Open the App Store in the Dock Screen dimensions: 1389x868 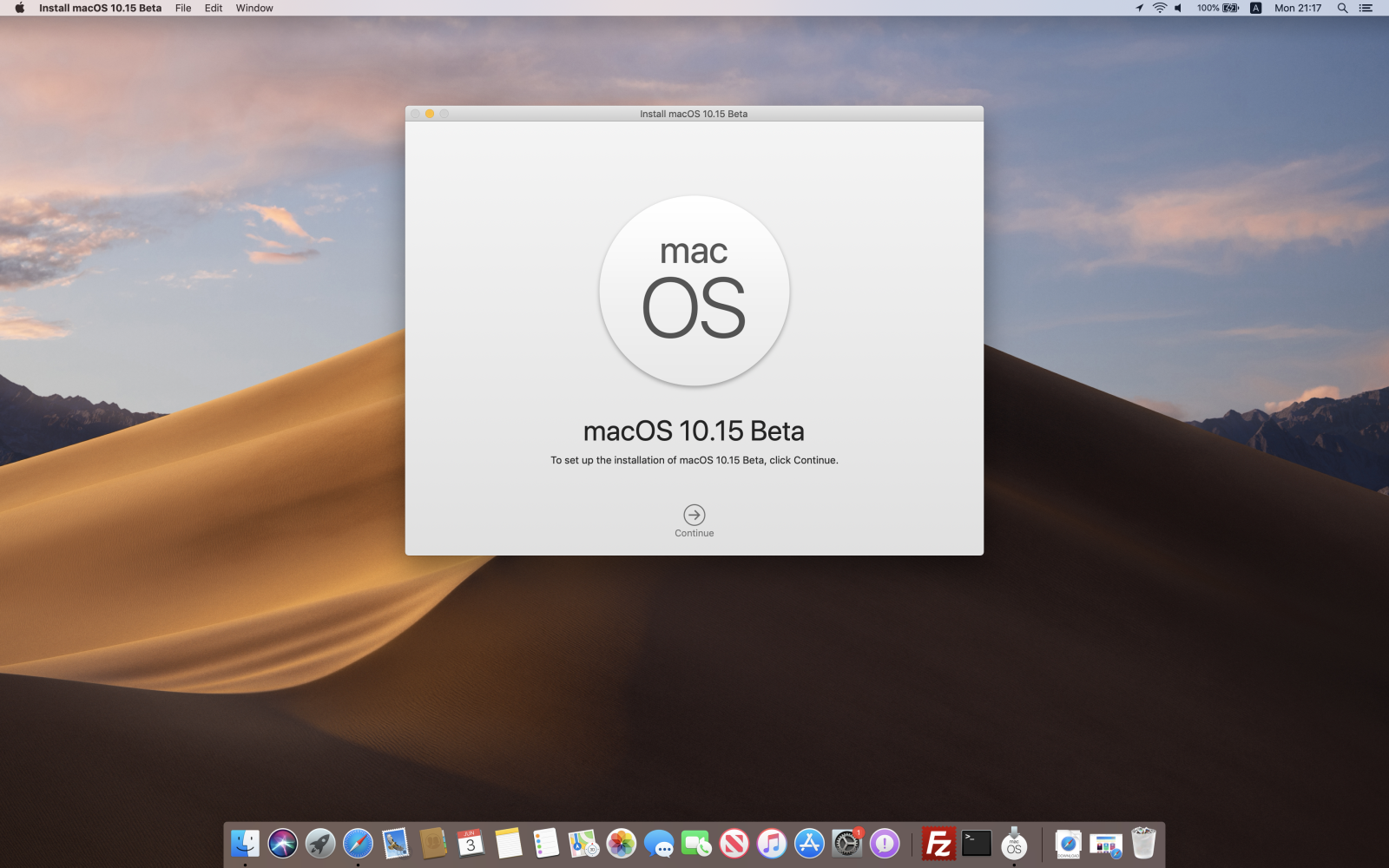pyautogui.click(x=809, y=843)
